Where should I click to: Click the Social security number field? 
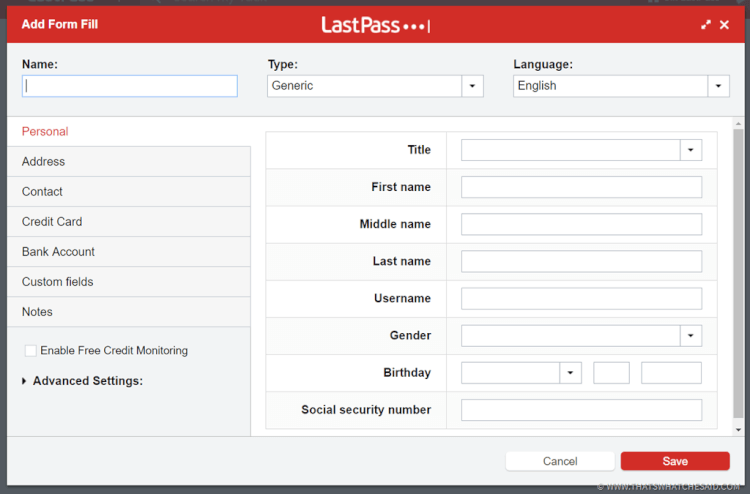[581, 410]
